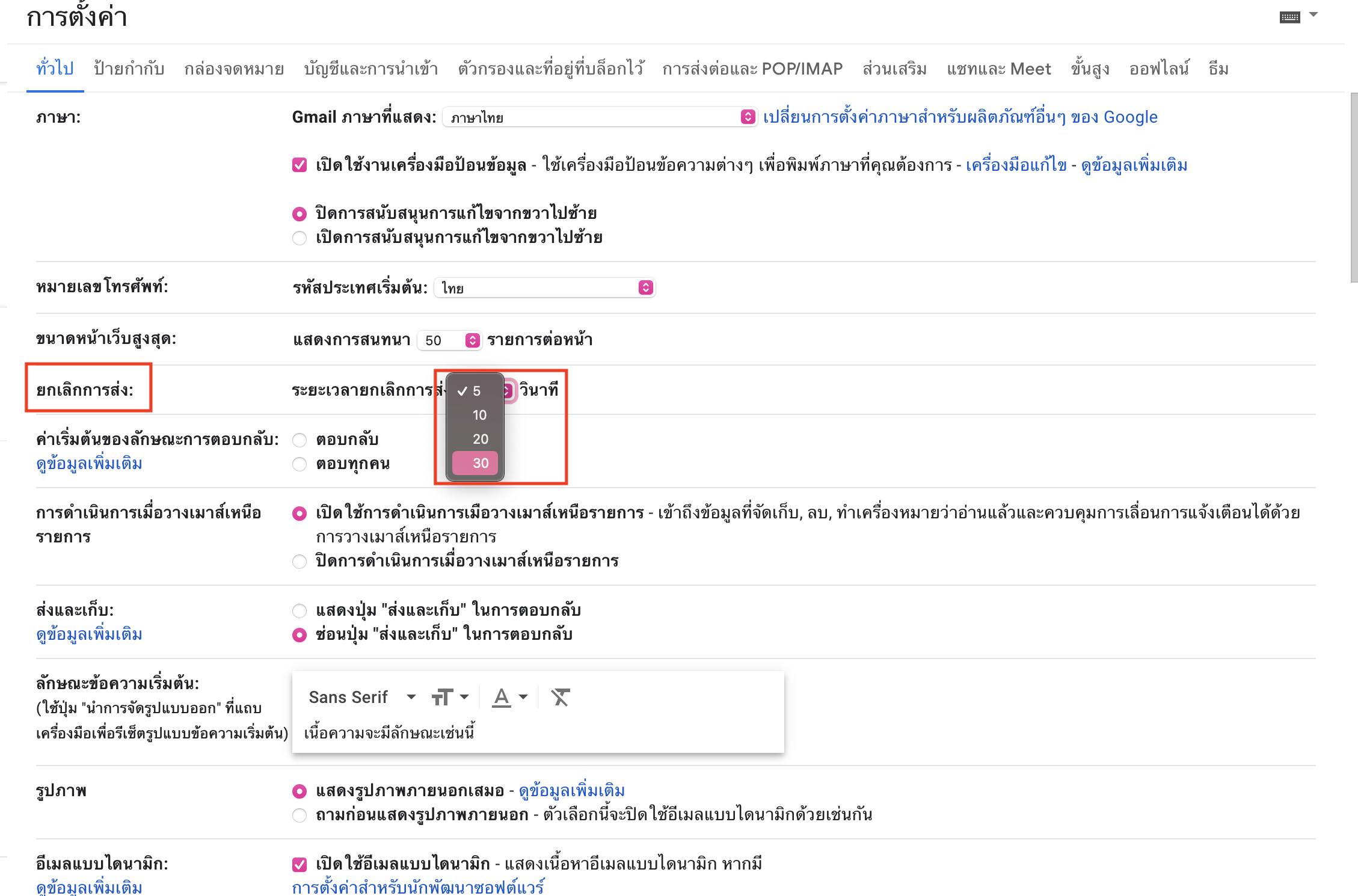Open keyboard input tool options arrow
1358x896 pixels.
[1313, 15]
